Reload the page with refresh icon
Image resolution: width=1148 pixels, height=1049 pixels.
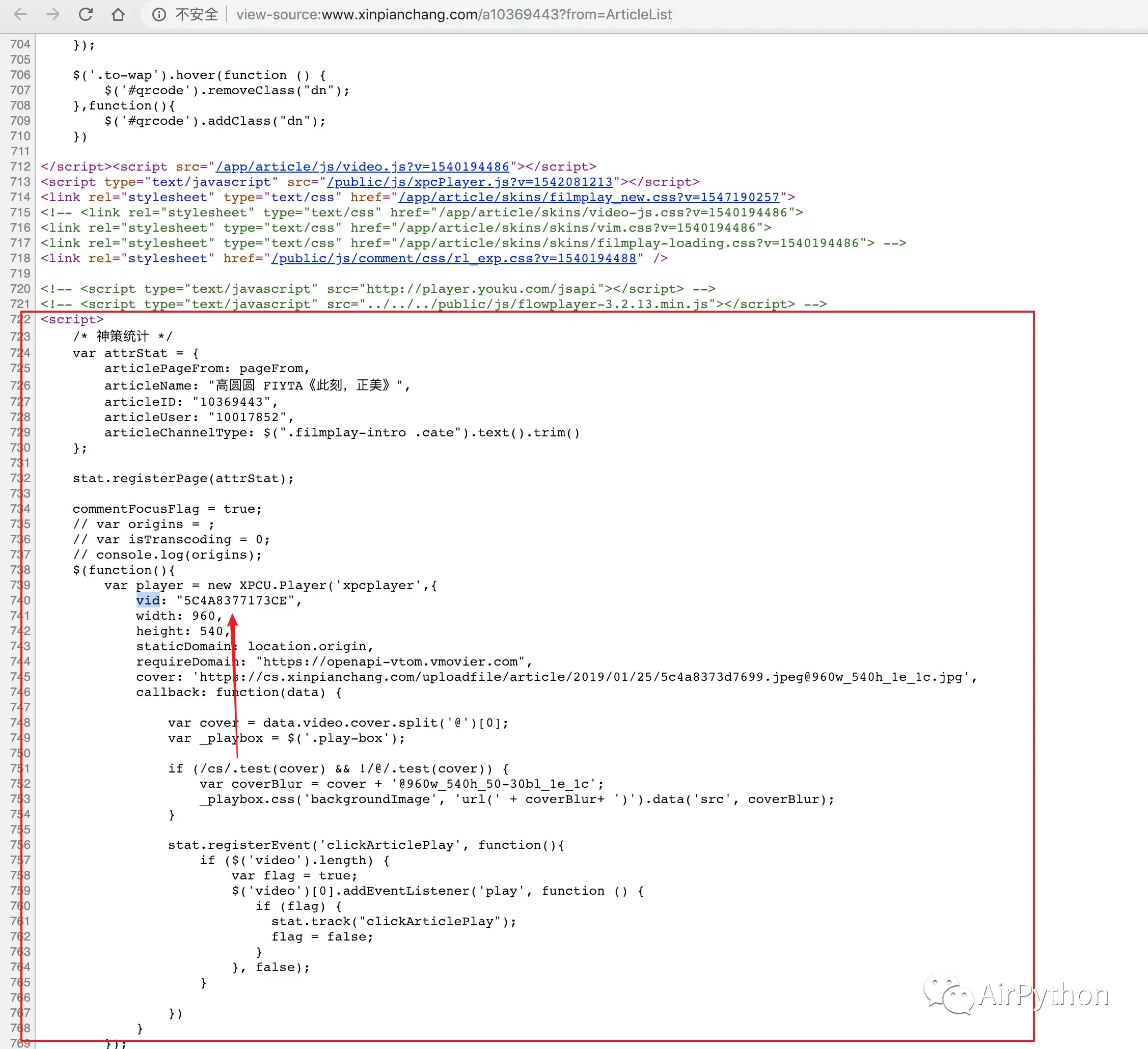tap(86, 14)
